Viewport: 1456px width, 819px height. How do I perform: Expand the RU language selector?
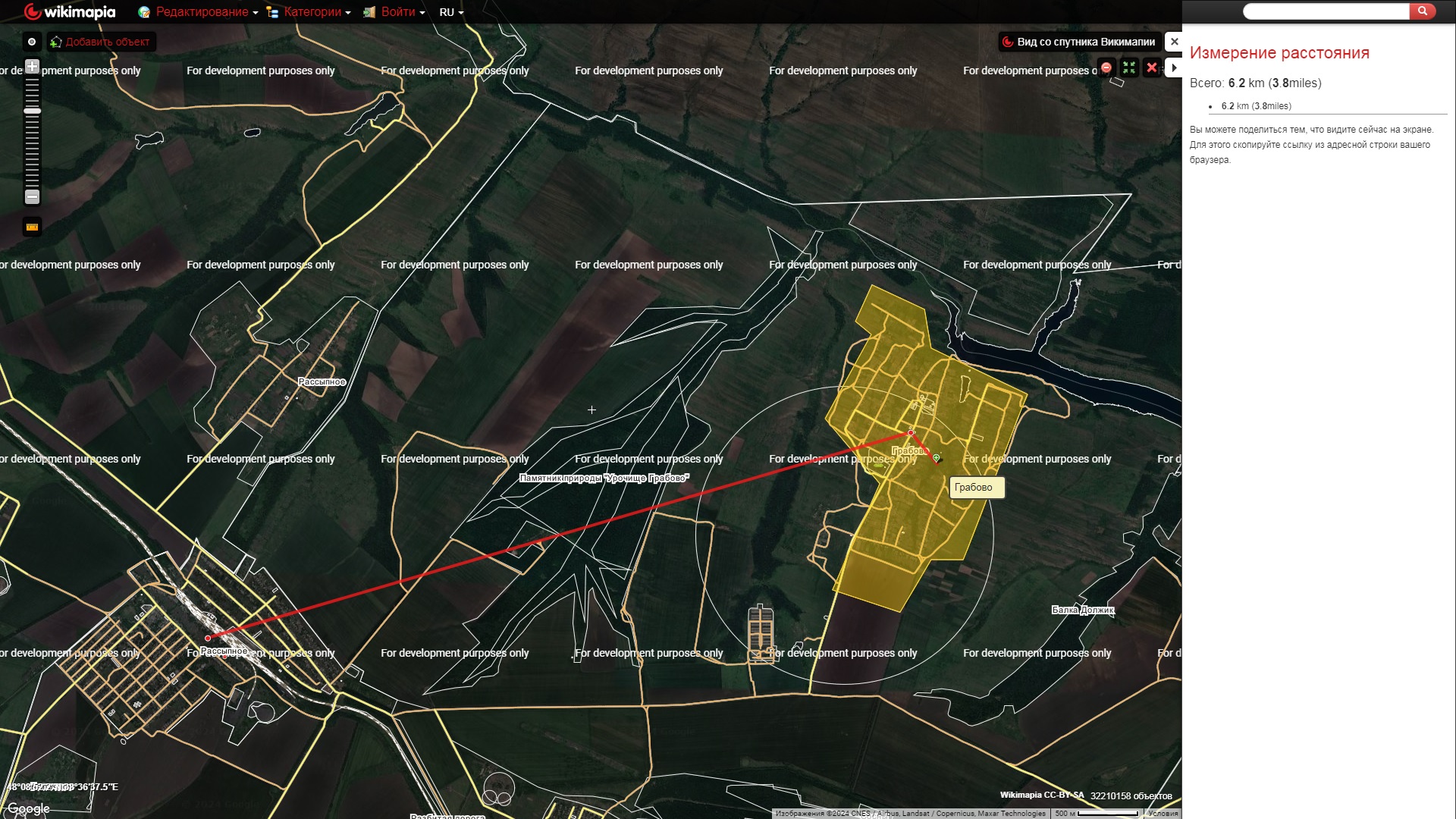click(x=451, y=12)
